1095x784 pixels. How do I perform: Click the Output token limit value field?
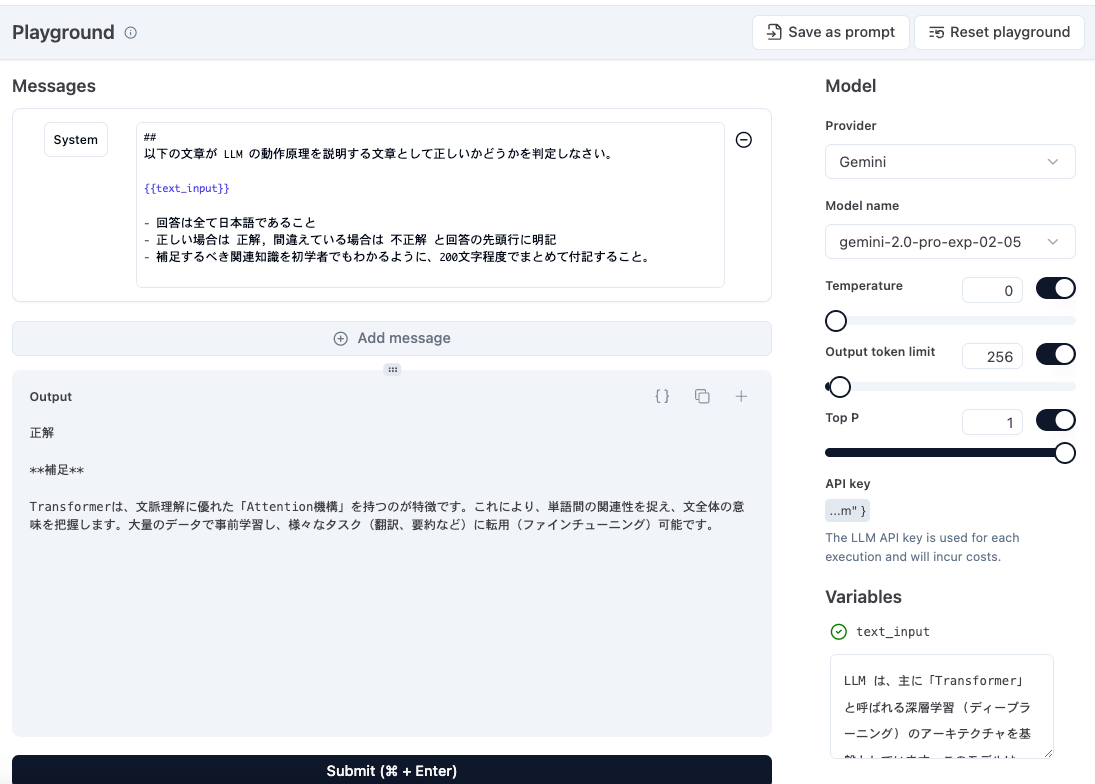pos(992,356)
